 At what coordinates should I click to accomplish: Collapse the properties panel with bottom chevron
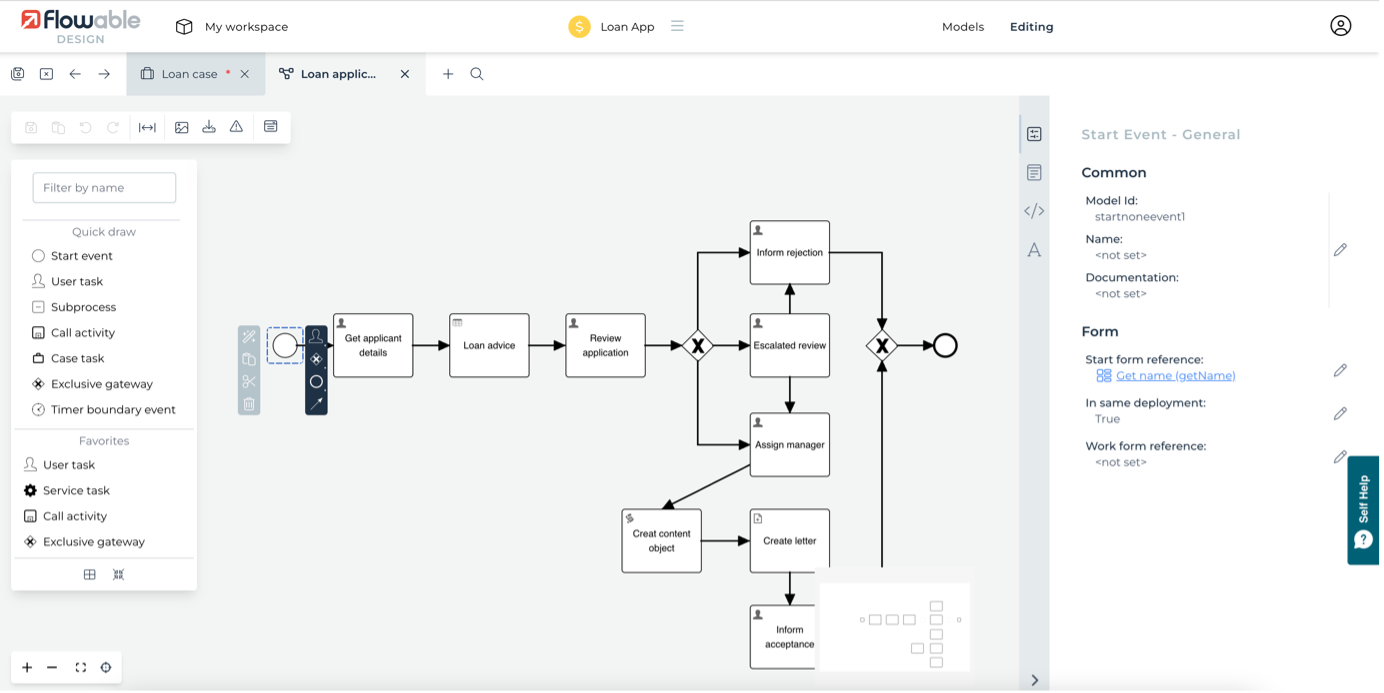1034,680
